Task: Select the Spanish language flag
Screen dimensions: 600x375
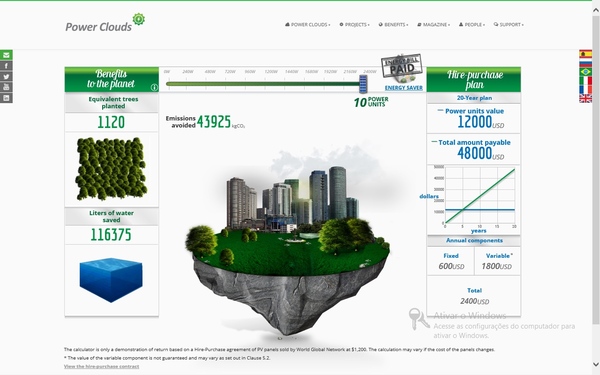Action: [x=585, y=54]
